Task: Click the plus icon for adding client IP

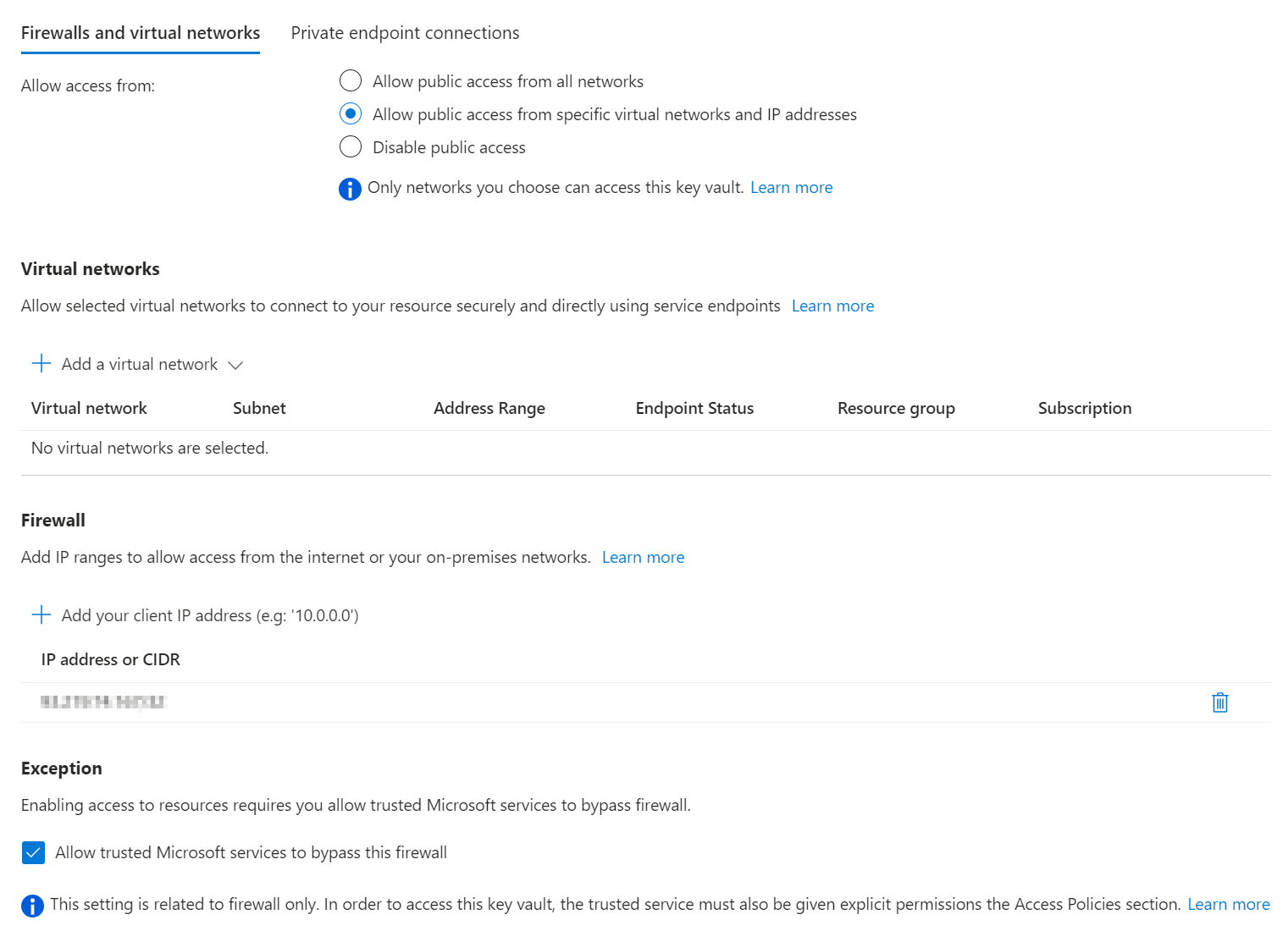Action: point(41,615)
